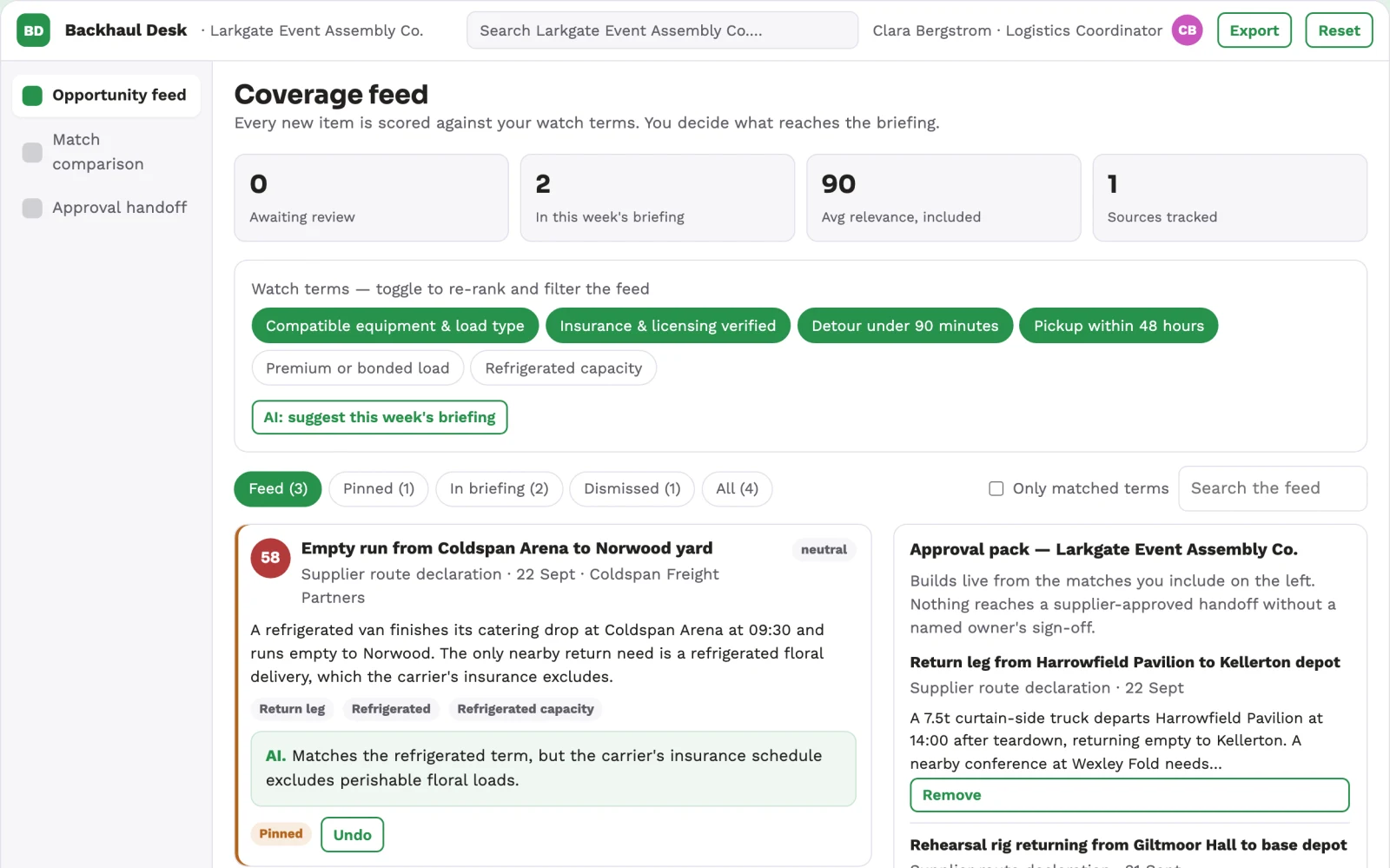
Task: Click the Return leg tag
Action: (x=292, y=709)
